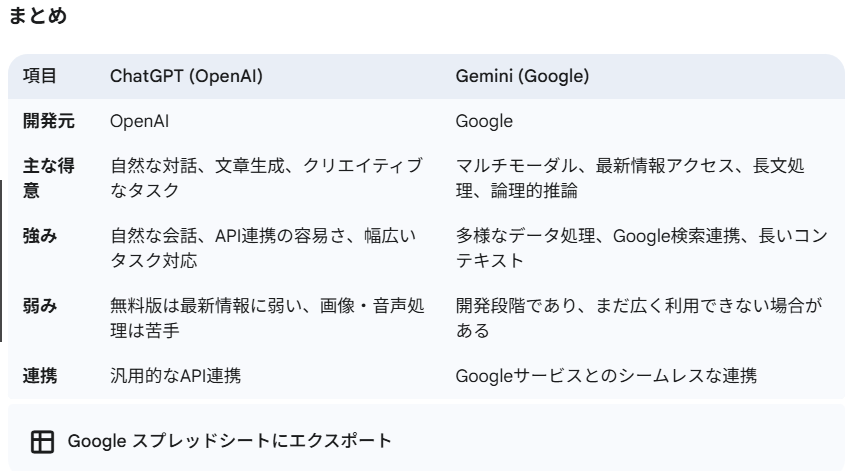The image size is (848, 471).
Task: Click the 開発元 row label
Action: pos(49,121)
